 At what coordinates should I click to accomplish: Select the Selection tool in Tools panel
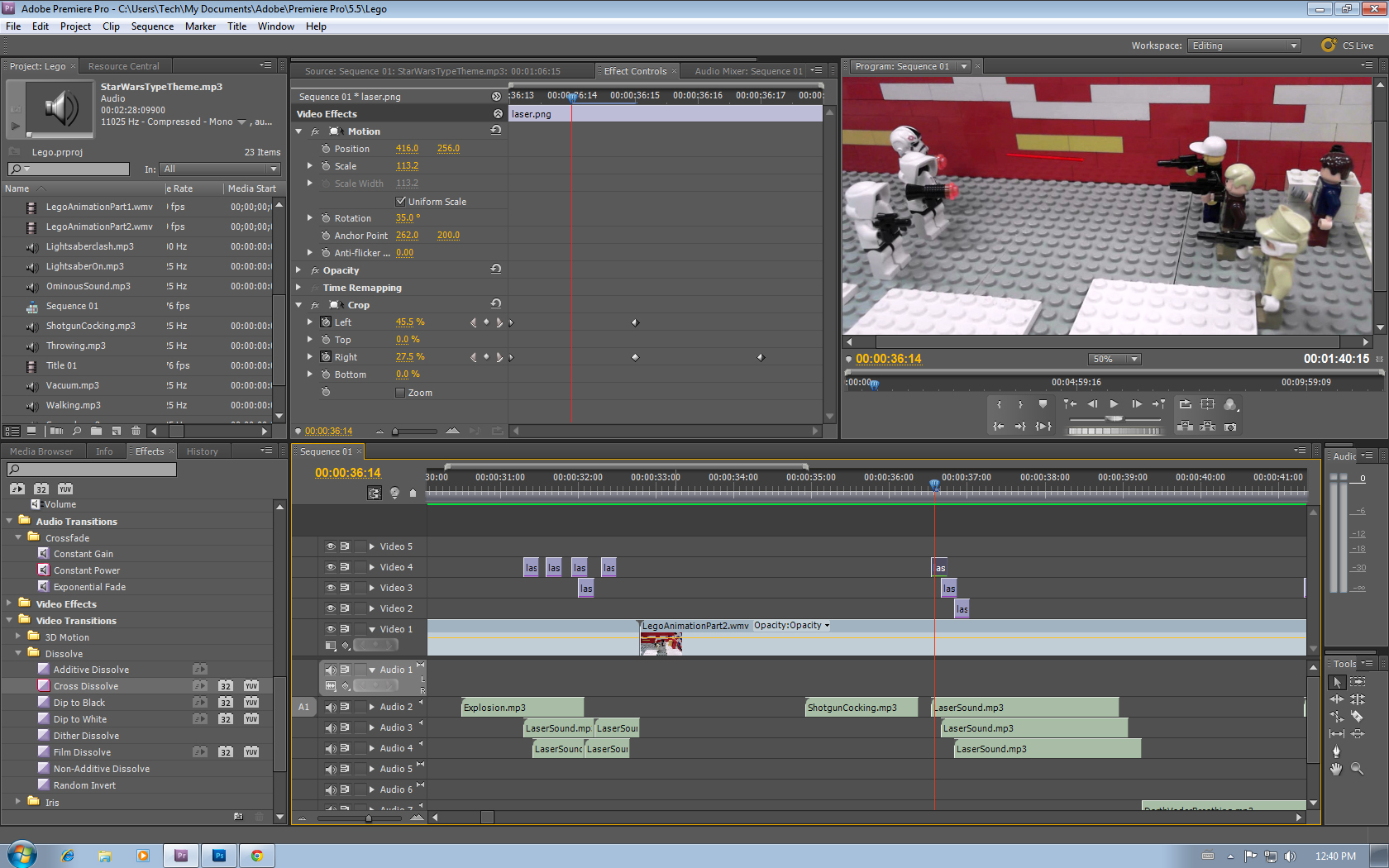(x=1337, y=682)
